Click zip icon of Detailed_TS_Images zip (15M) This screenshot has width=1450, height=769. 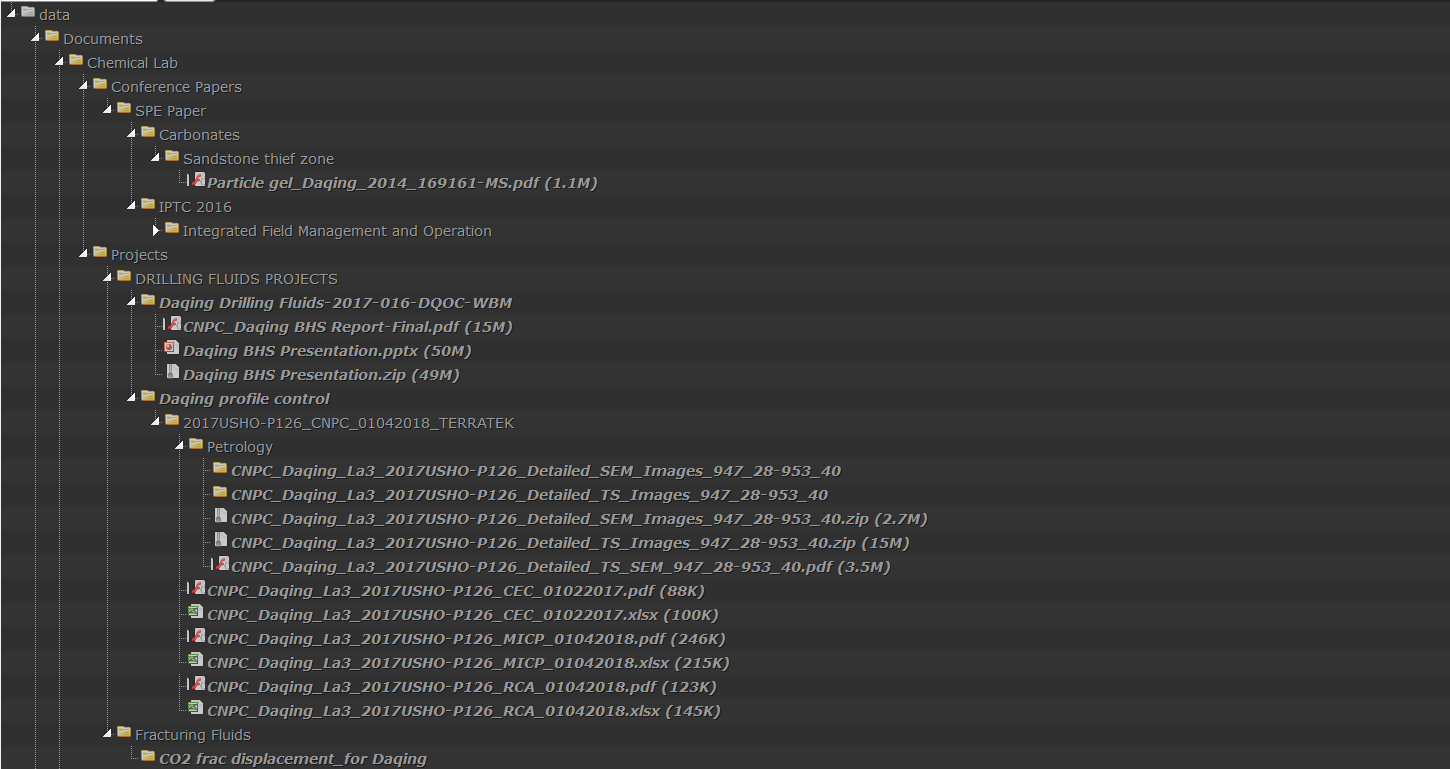[221, 540]
